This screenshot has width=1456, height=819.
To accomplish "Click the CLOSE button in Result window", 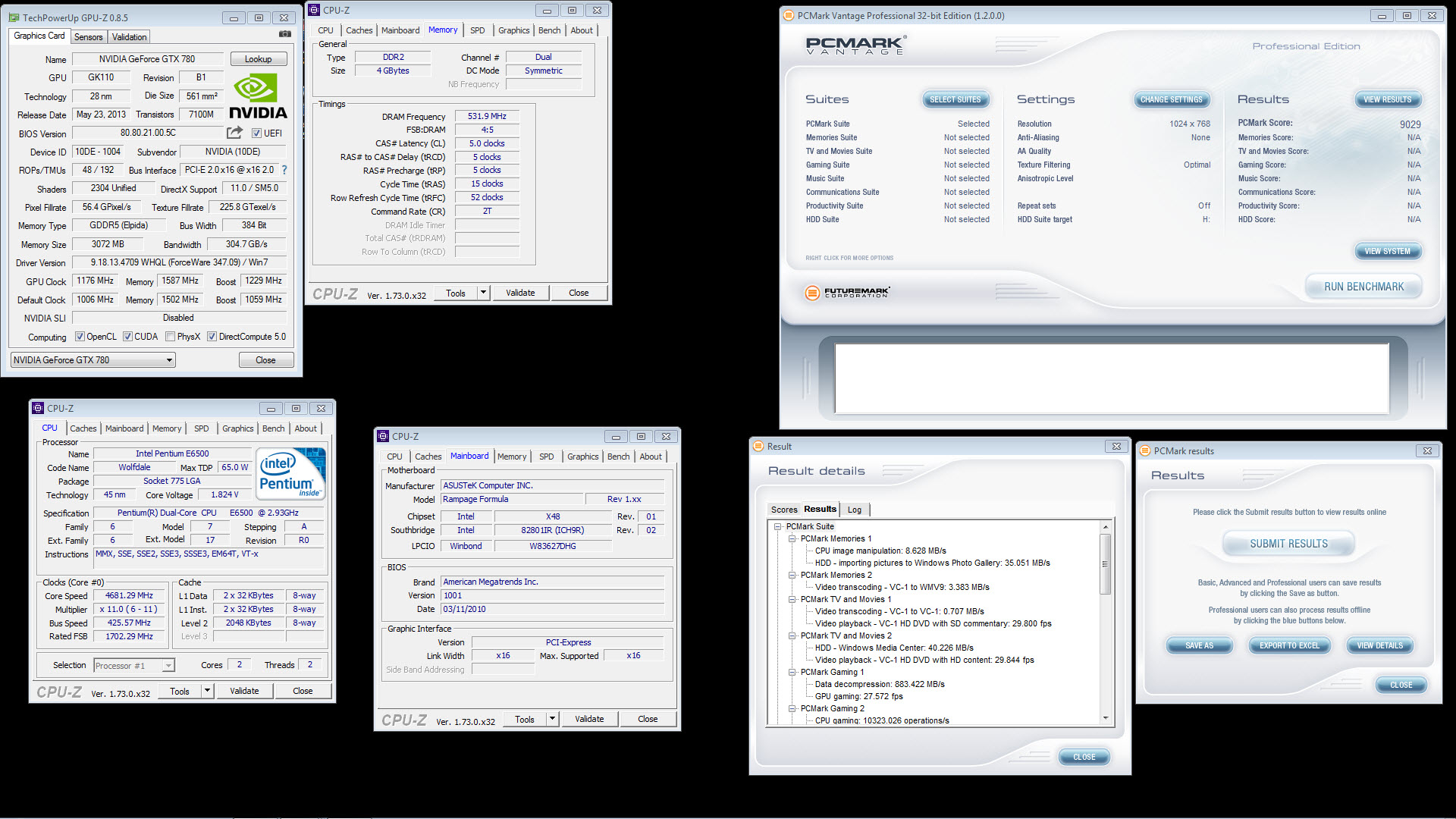I will [1084, 757].
